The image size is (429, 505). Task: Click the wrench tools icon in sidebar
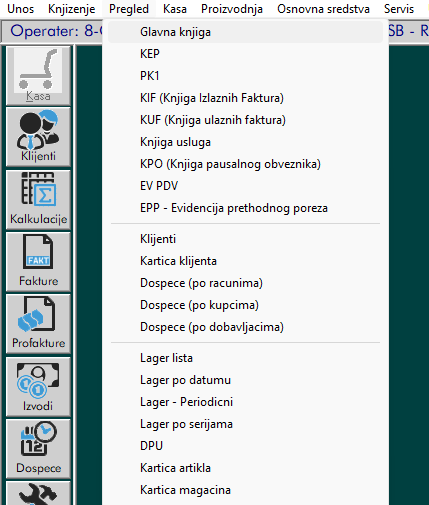point(38,493)
